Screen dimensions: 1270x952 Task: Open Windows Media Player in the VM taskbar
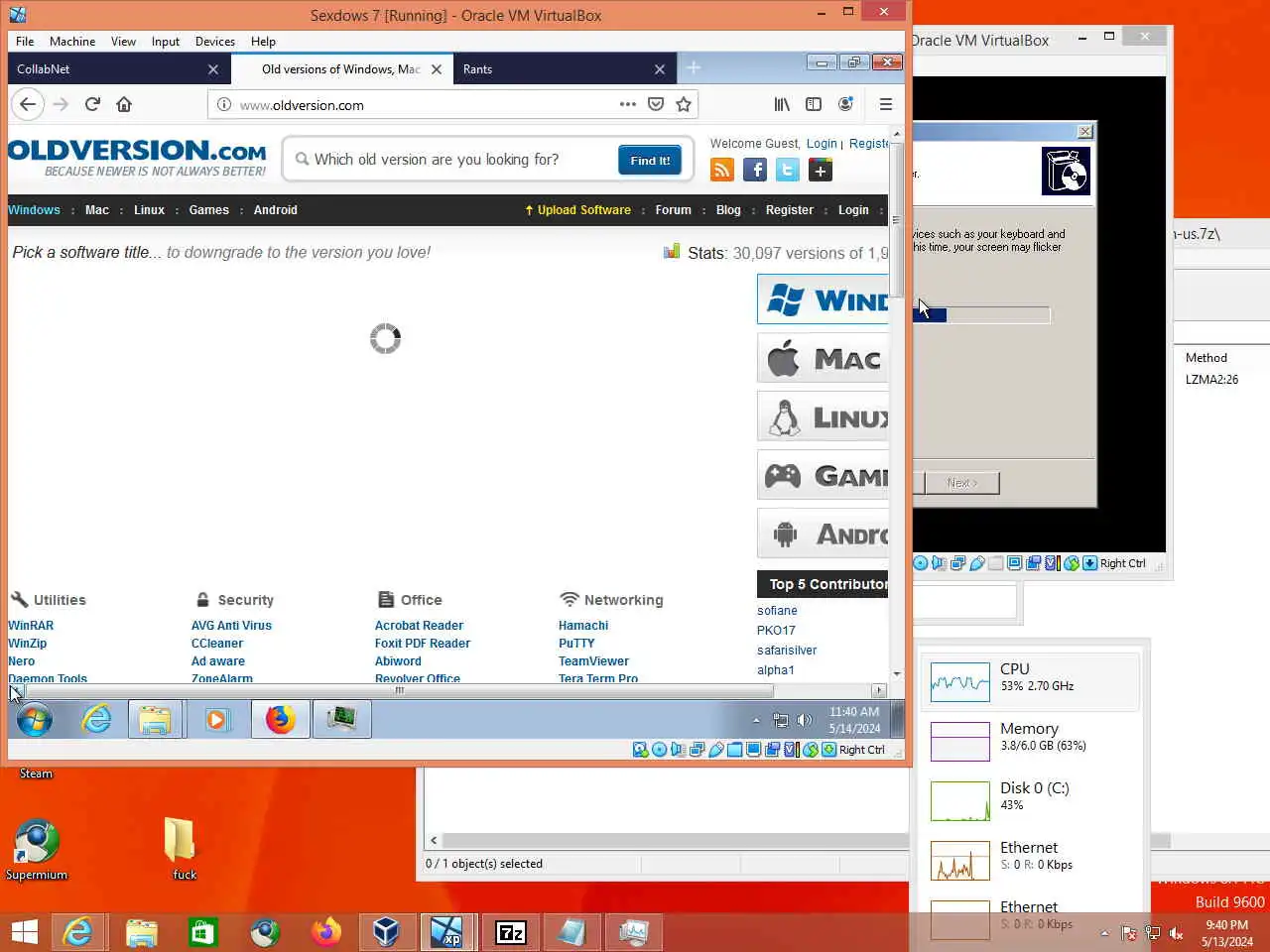[216, 719]
